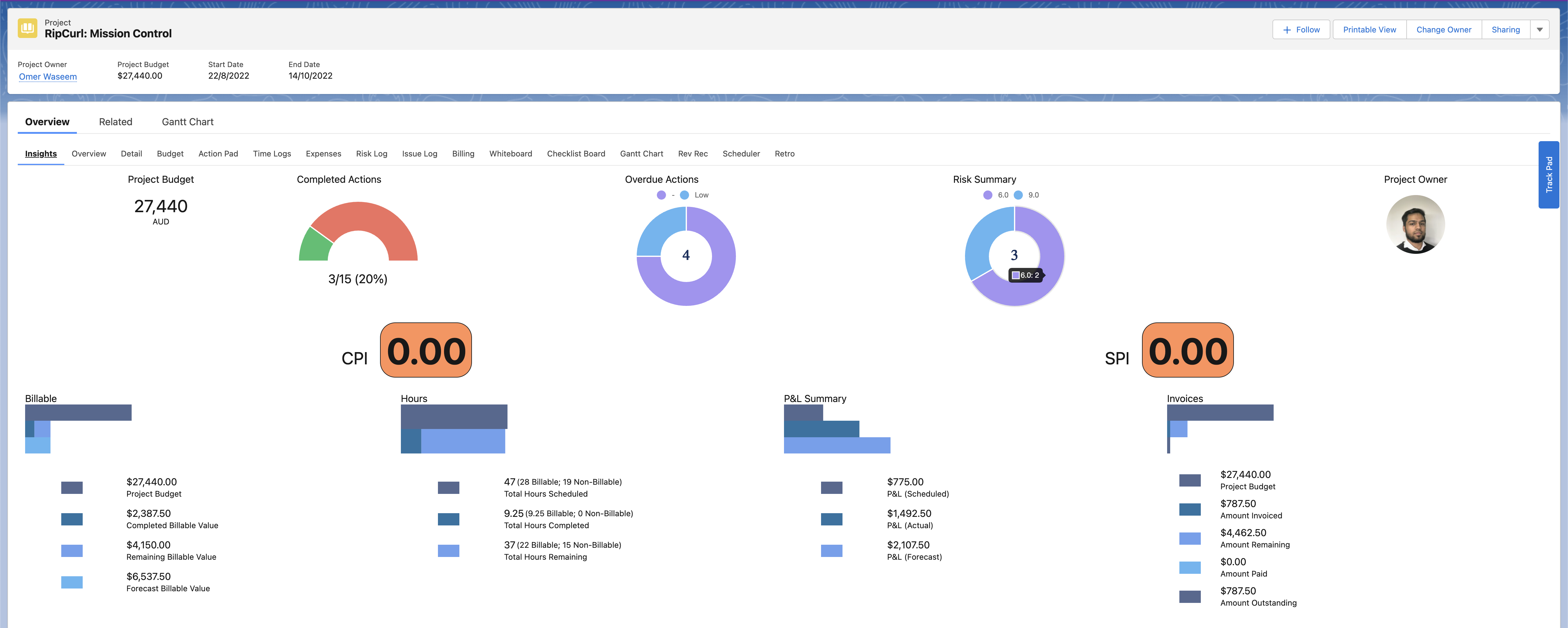This screenshot has width=1568, height=628.
Task: Open the Risk Log subtab
Action: (371, 153)
